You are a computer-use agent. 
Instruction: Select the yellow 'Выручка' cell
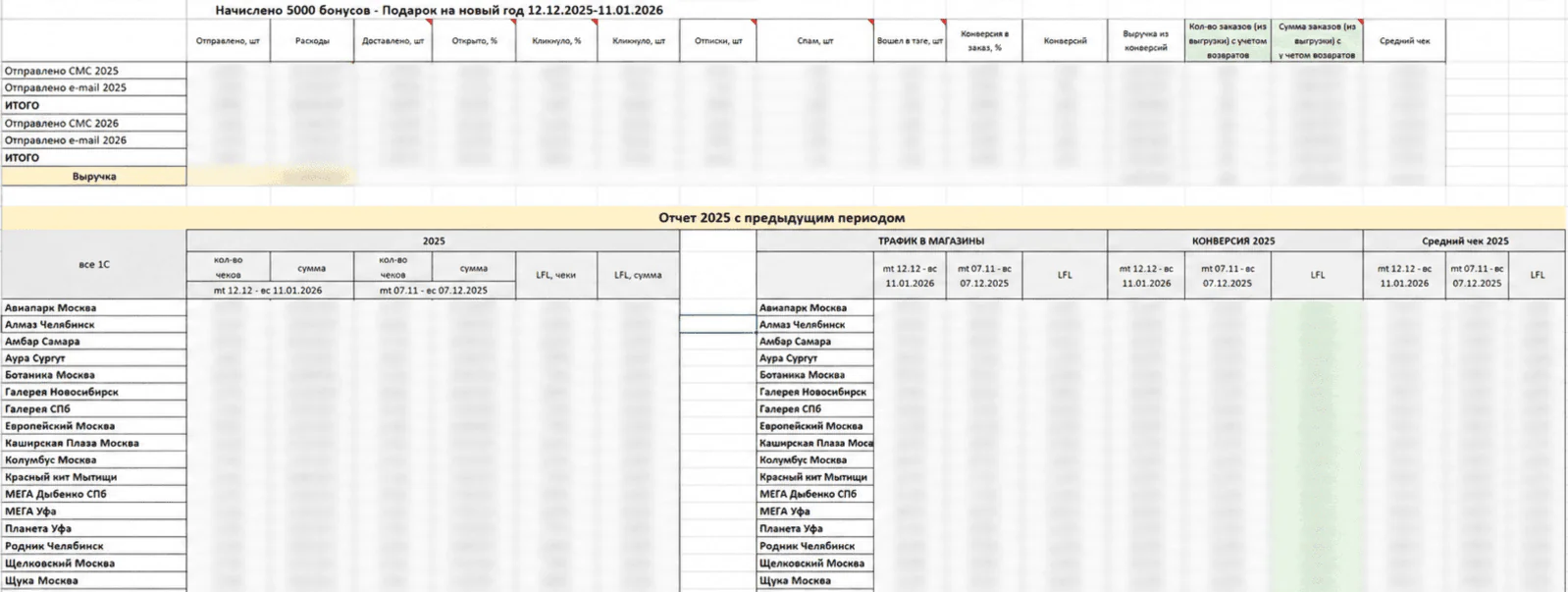(x=94, y=177)
